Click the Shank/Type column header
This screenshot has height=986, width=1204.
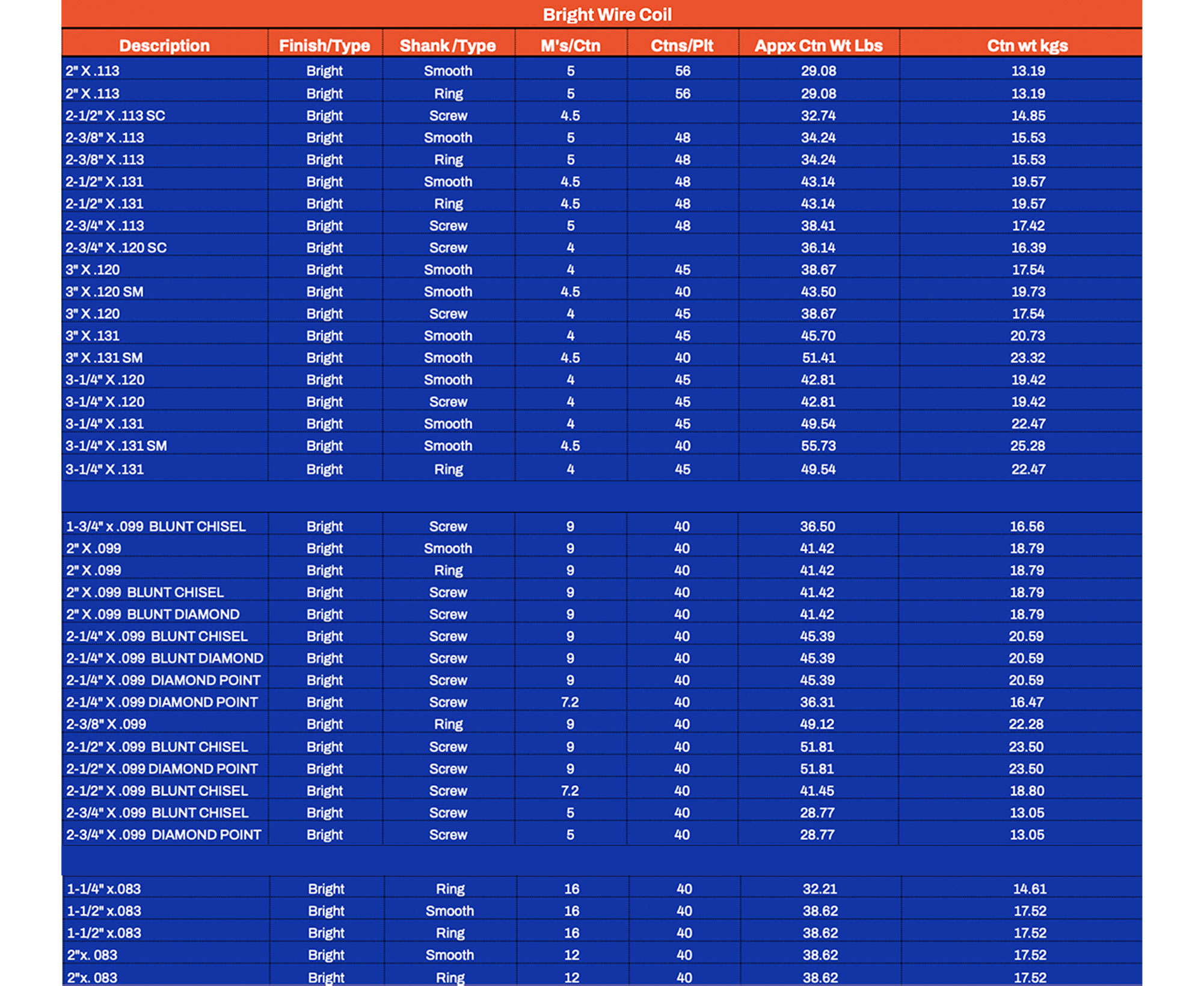coord(447,46)
